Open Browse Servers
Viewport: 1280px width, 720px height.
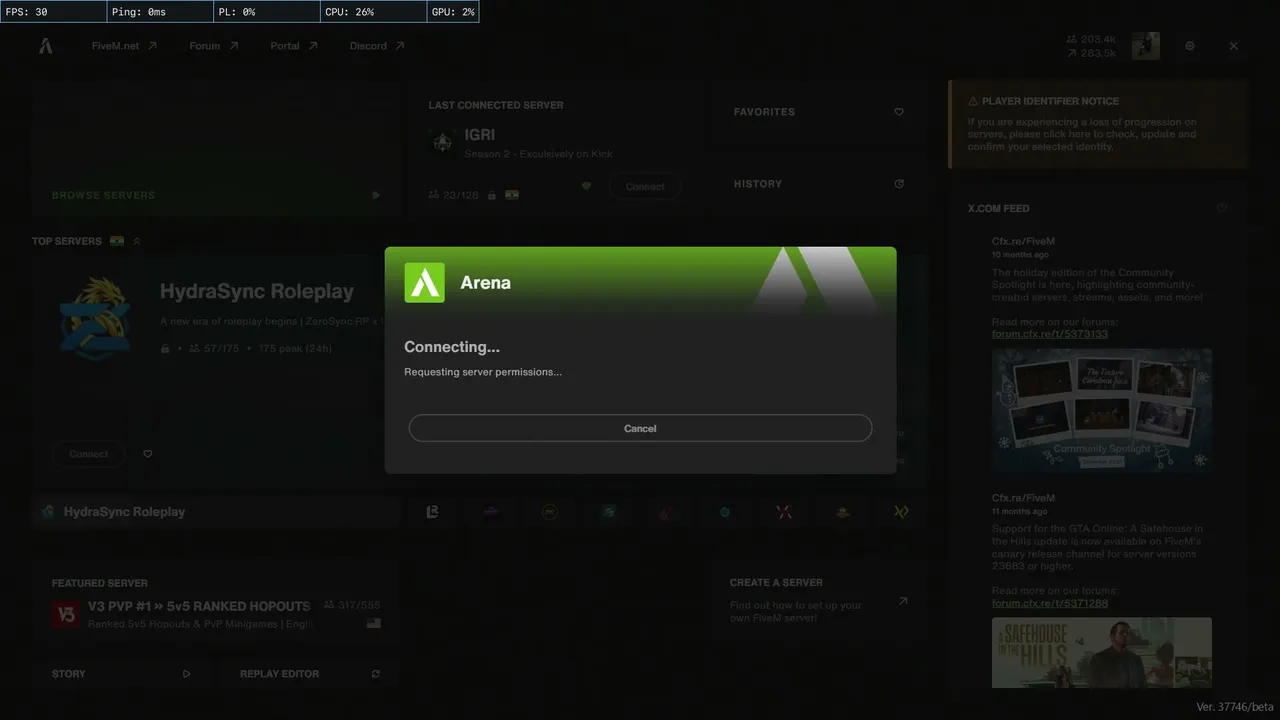[x=216, y=148]
